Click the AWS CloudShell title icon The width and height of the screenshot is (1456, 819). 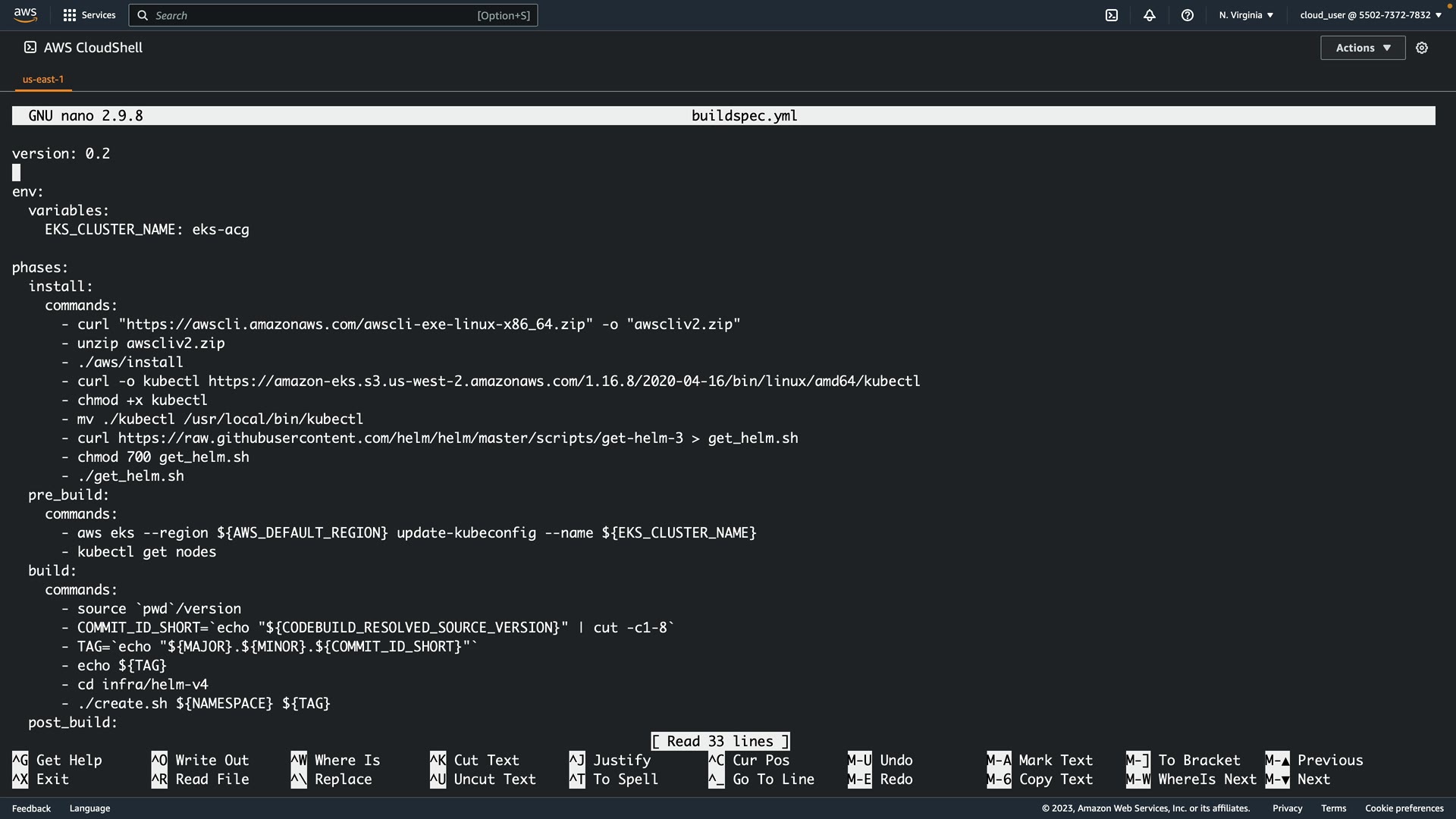pos(30,48)
